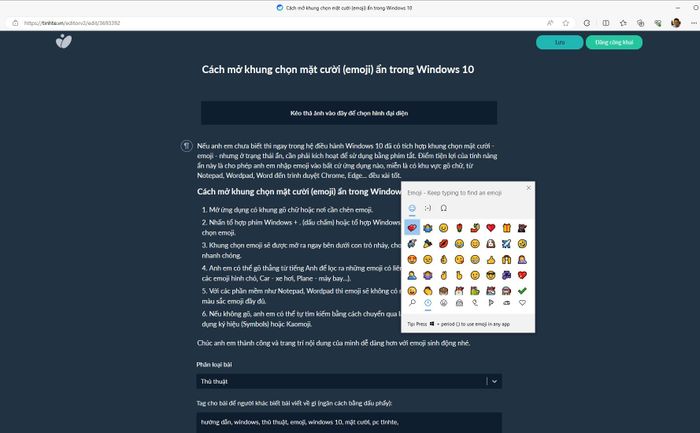
Task: Click the Lưu save button
Action: coord(559,42)
